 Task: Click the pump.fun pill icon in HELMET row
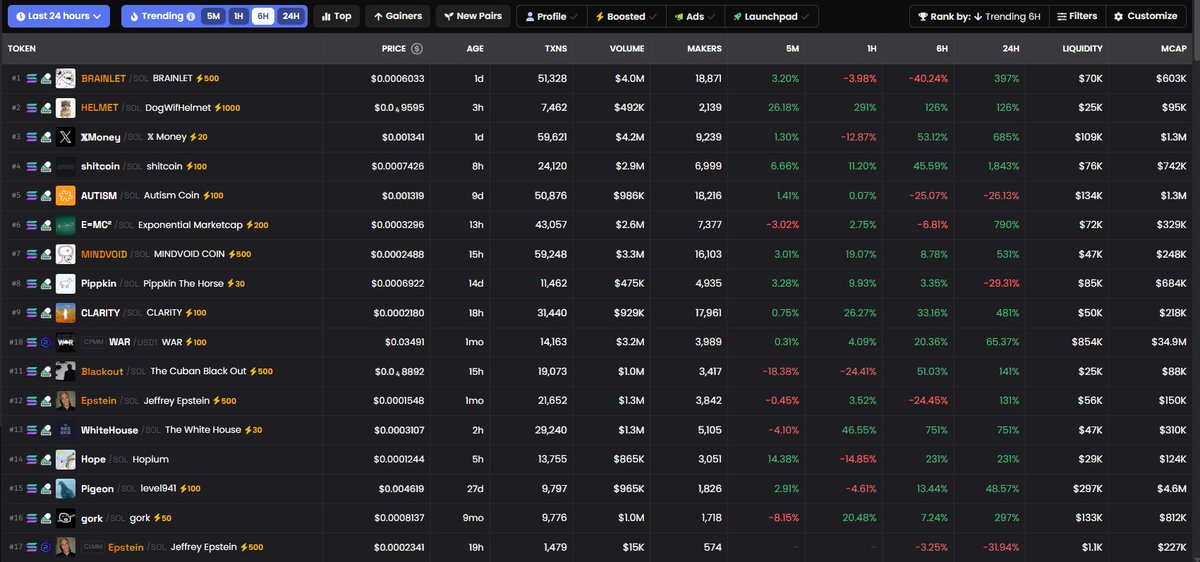(x=45, y=108)
